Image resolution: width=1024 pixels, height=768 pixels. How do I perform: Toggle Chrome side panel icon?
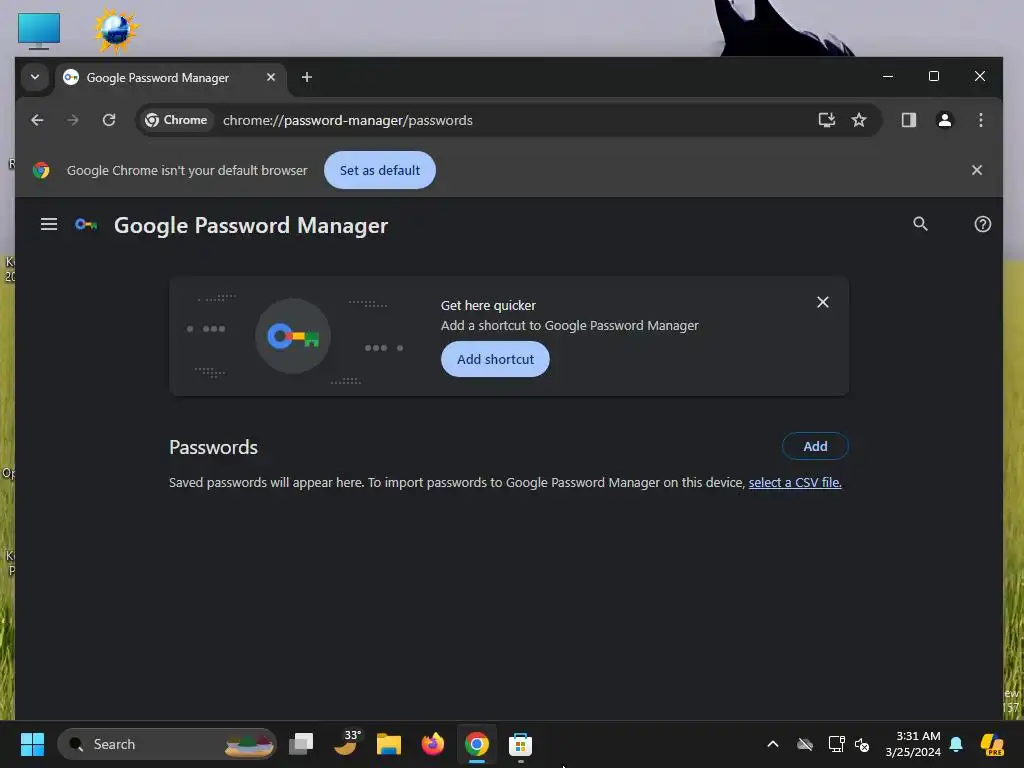pos(908,120)
